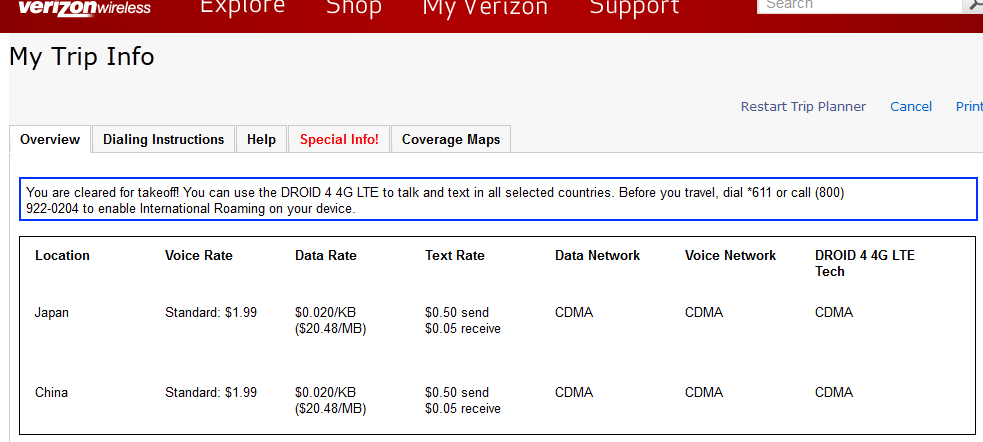
Task: Focus the Search input field
Action: click(860, 5)
